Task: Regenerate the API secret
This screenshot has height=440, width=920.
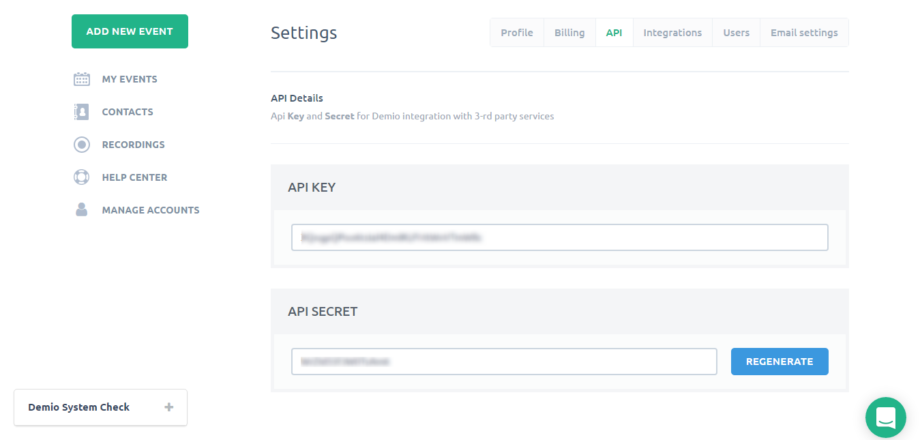Action: point(779,361)
